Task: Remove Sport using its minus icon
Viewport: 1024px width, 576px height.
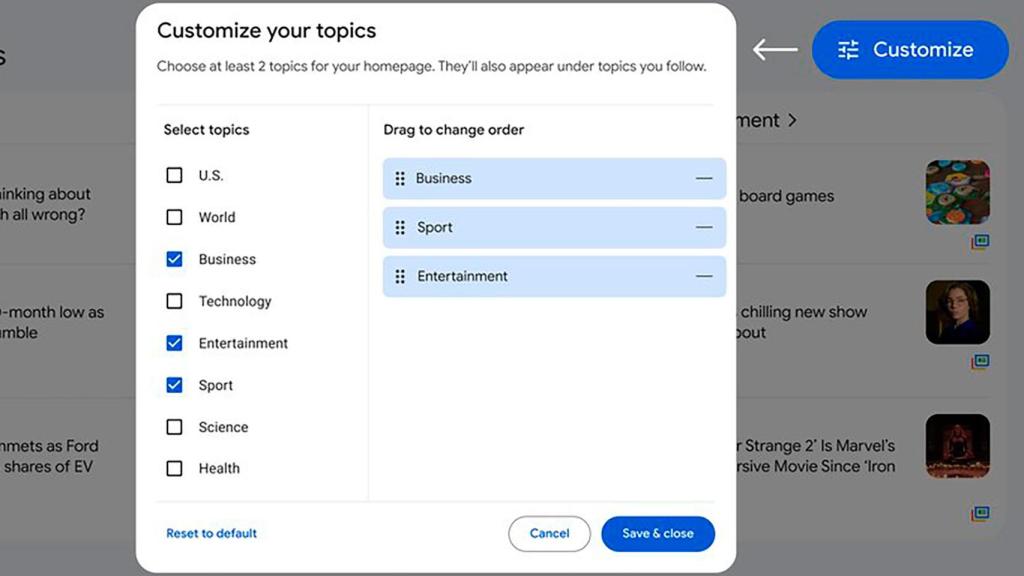Action: (703, 227)
